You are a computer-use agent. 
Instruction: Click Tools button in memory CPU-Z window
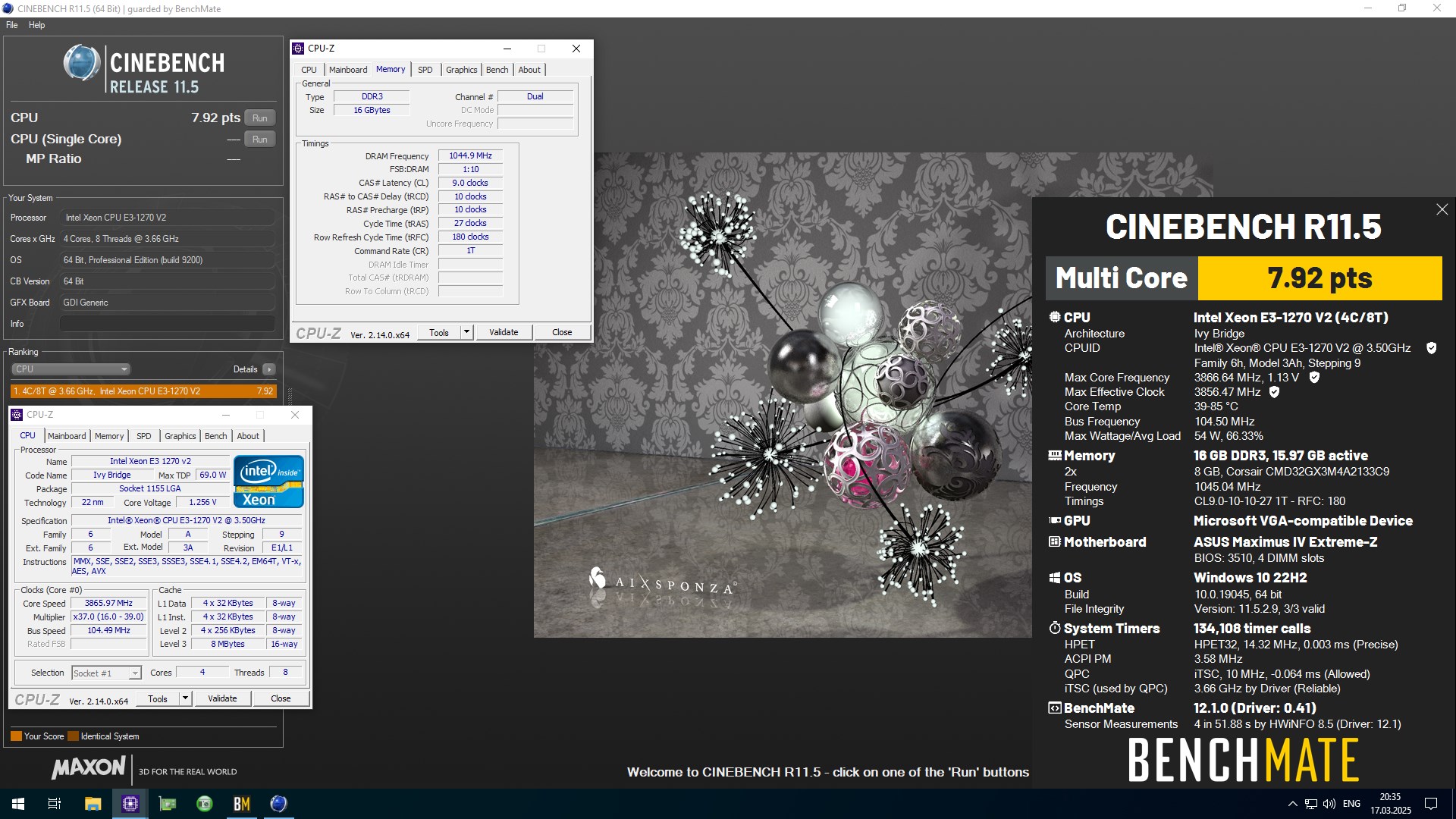[x=438, y=332]
